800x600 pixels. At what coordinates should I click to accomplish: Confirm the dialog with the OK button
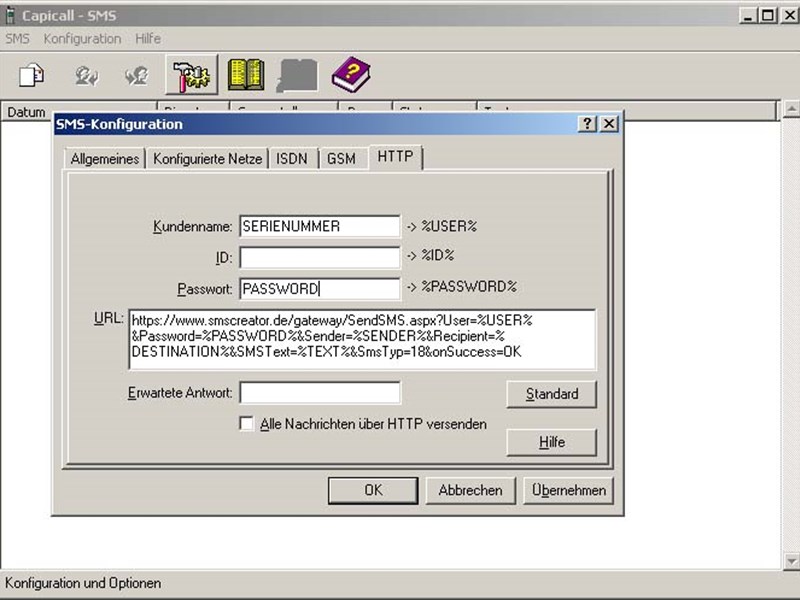373,490
